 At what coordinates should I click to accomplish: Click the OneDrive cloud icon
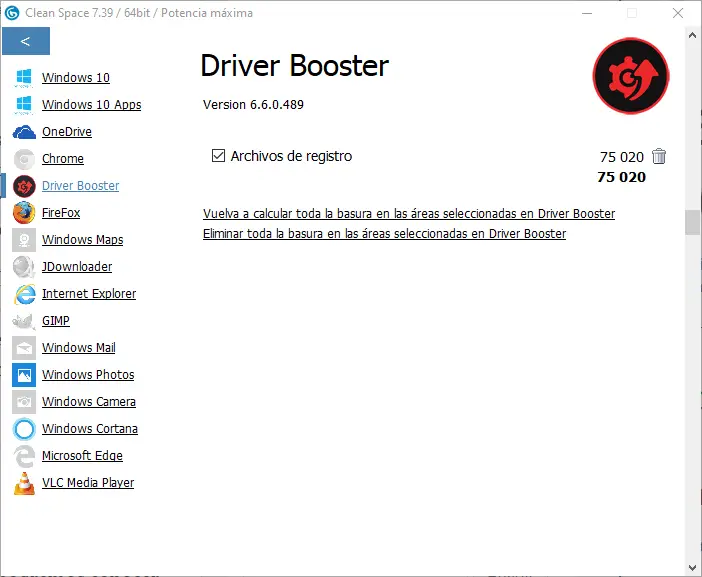tap(24, 132)
